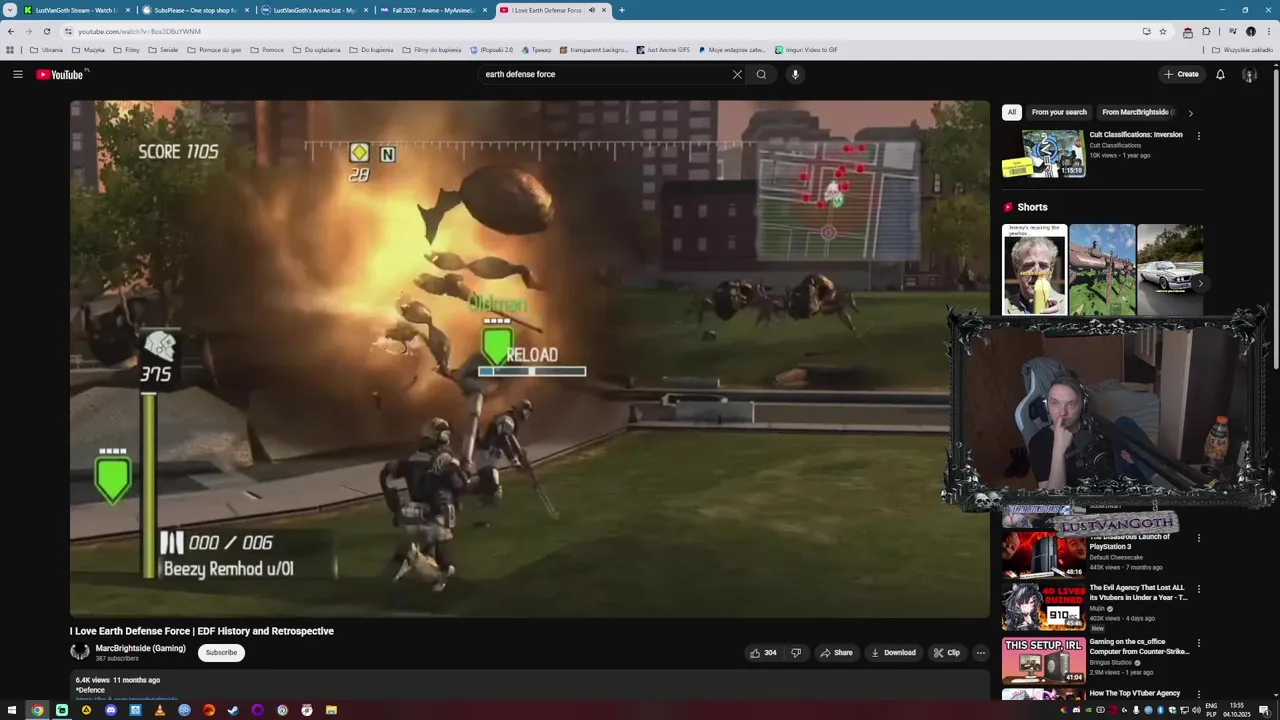Open The Evil Agency video thumbnail
Viewport: 1280px width, 720px height.
tap(1043, 607)
